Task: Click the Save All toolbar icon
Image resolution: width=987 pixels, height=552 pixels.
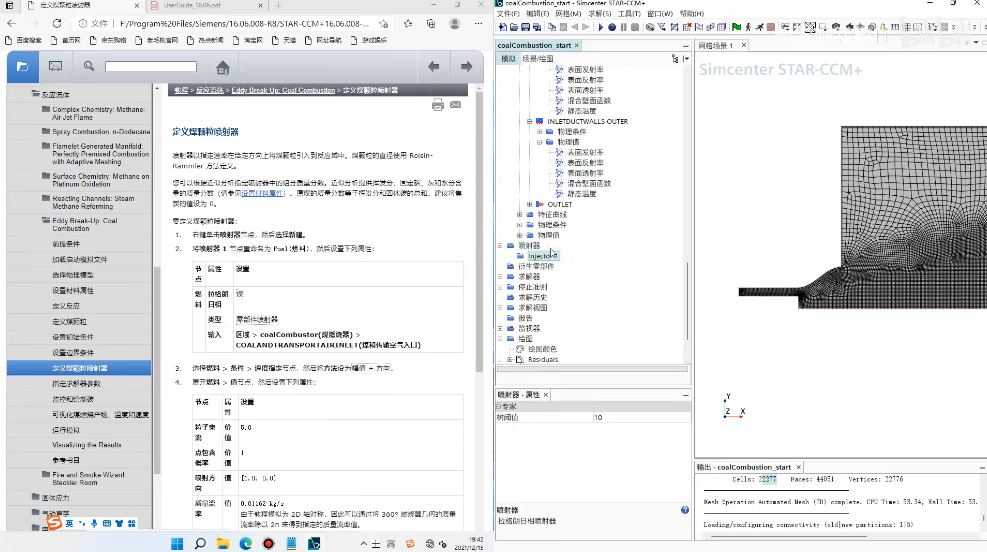Action: (x=536, y=27)
